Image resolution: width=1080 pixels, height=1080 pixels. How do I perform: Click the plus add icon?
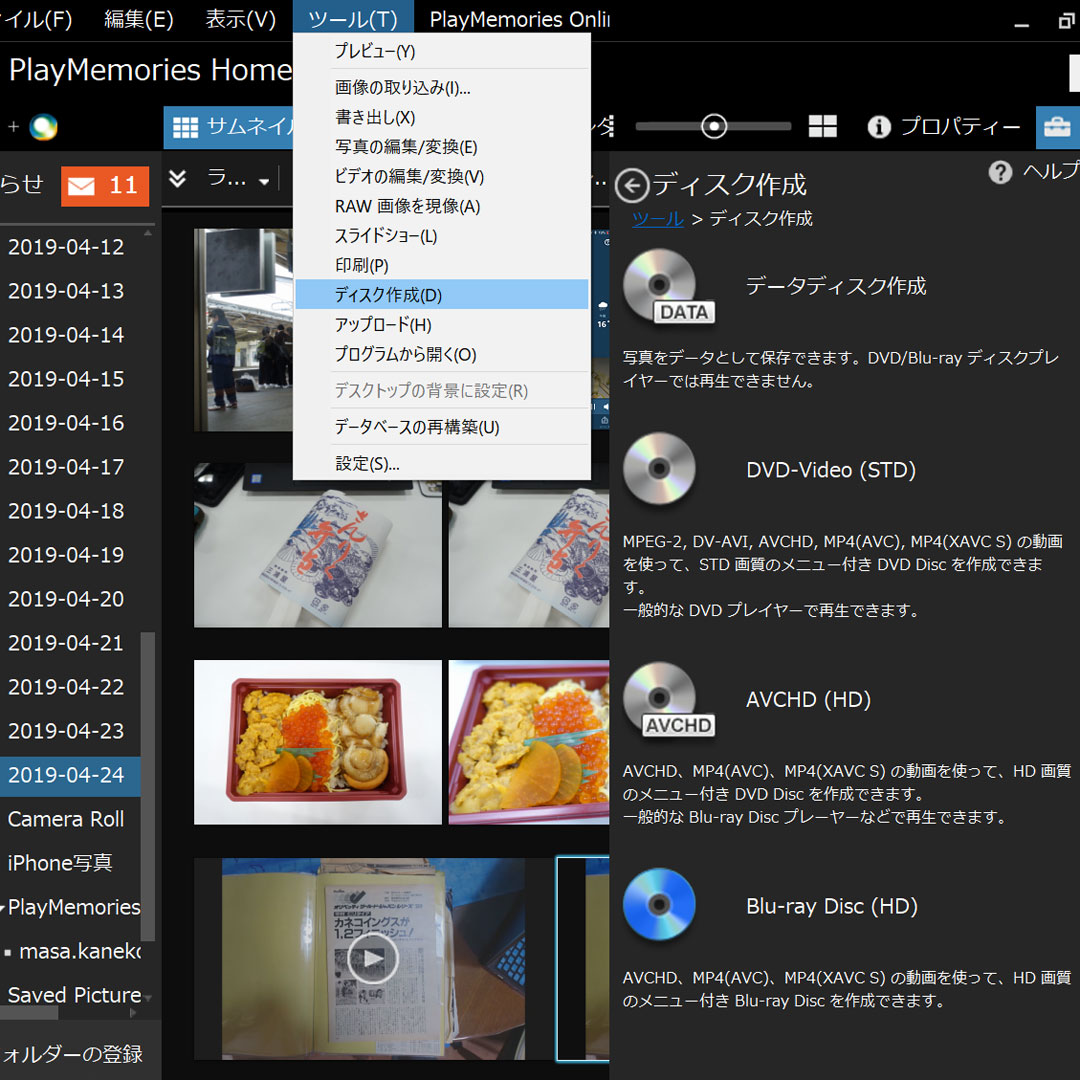13,127
